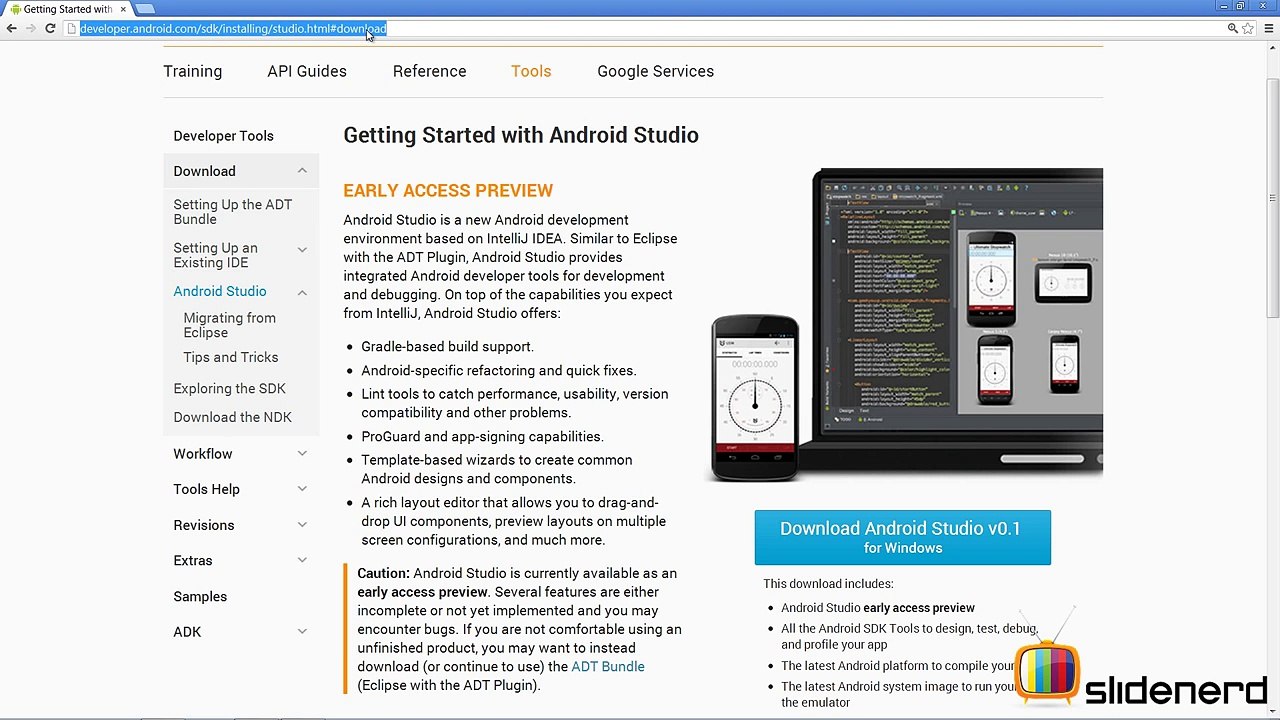
Task: Select the 'Getting Started with' browser tab
Action: click(x=68, y=9)
